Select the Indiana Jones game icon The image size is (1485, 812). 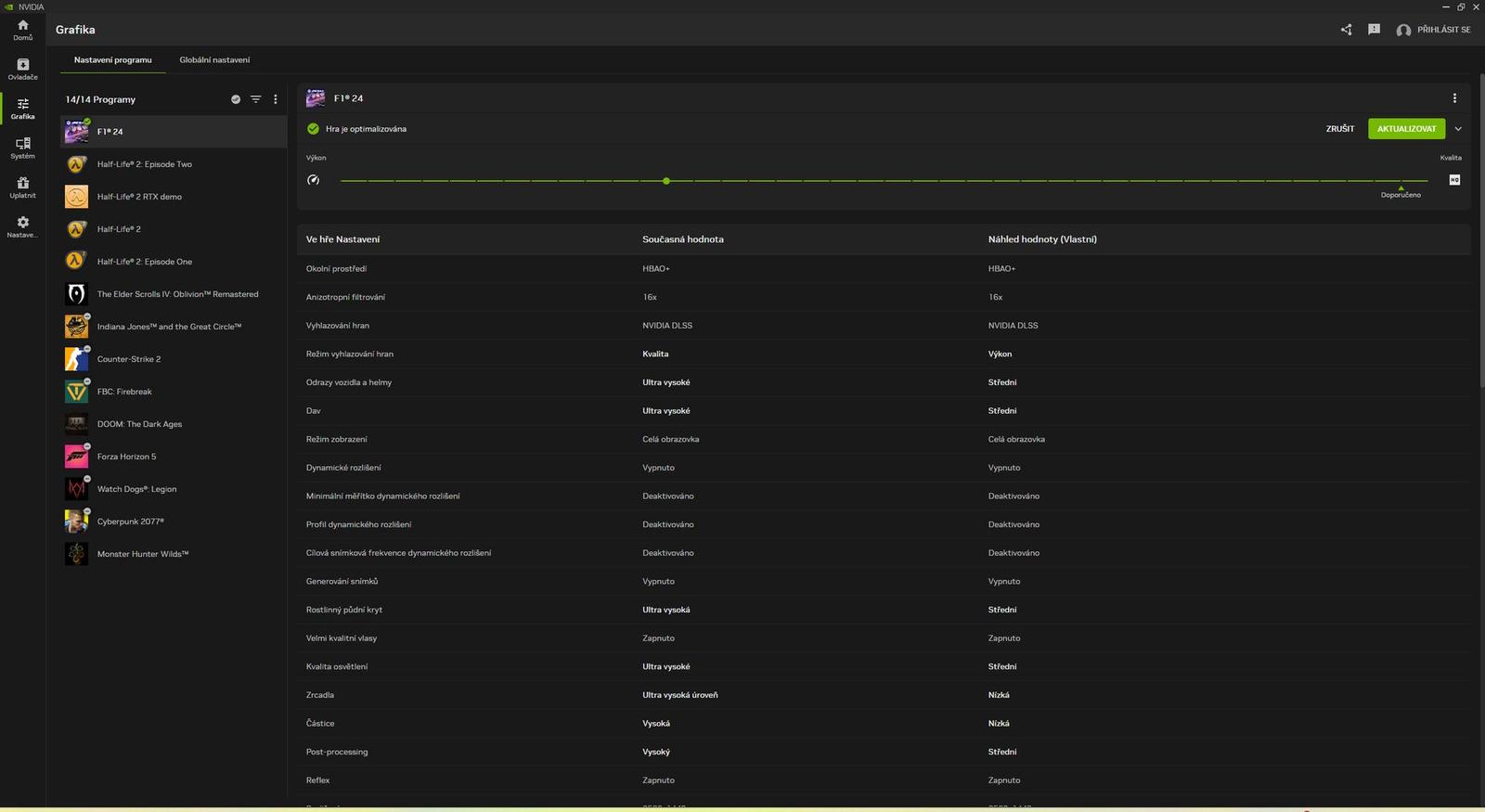76,327
